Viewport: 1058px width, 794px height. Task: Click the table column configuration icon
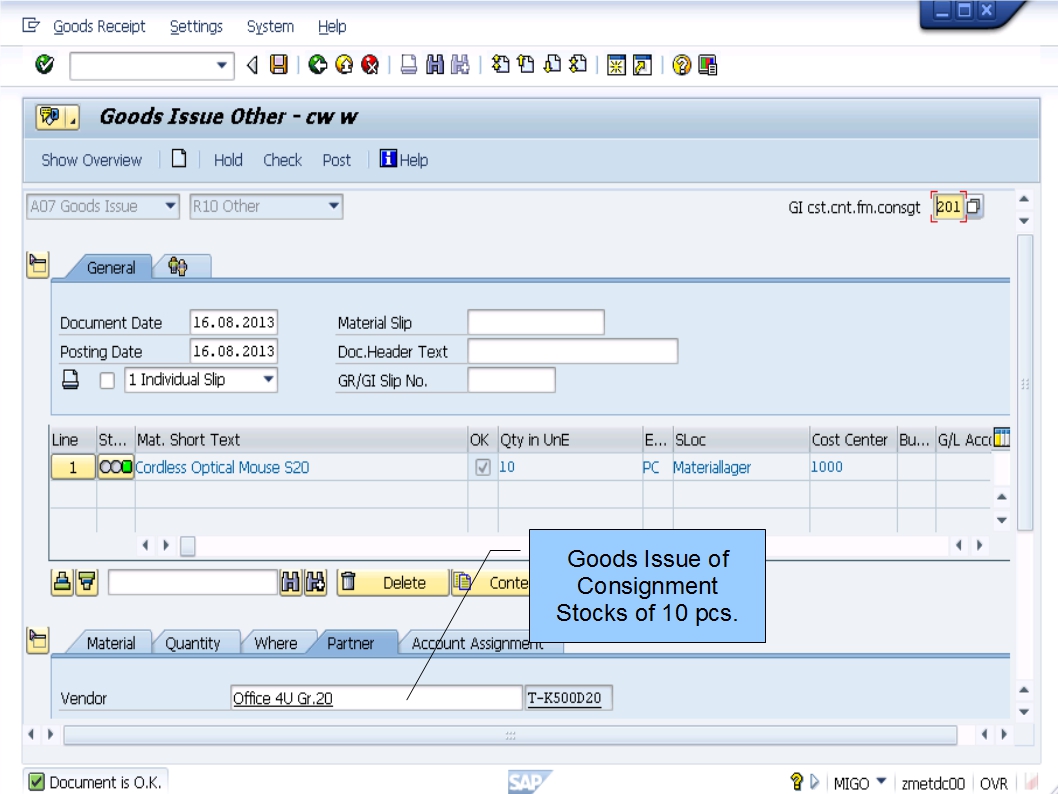pyautogui.click(x=1002, y=438)
